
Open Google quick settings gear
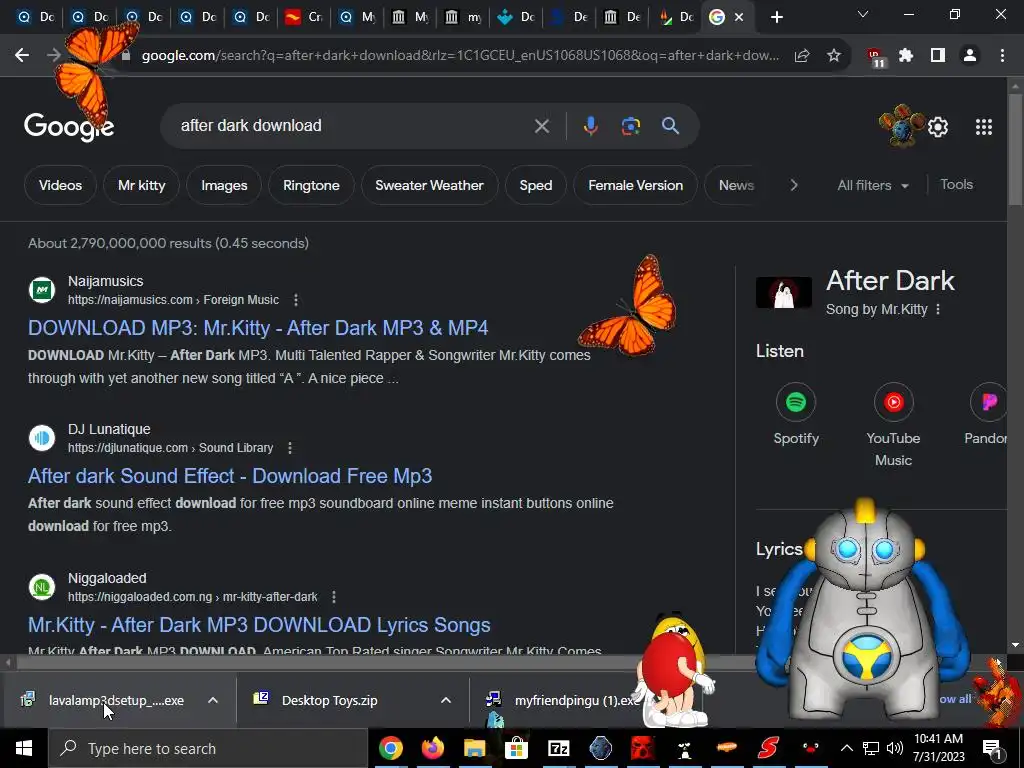tap(938, 127)
